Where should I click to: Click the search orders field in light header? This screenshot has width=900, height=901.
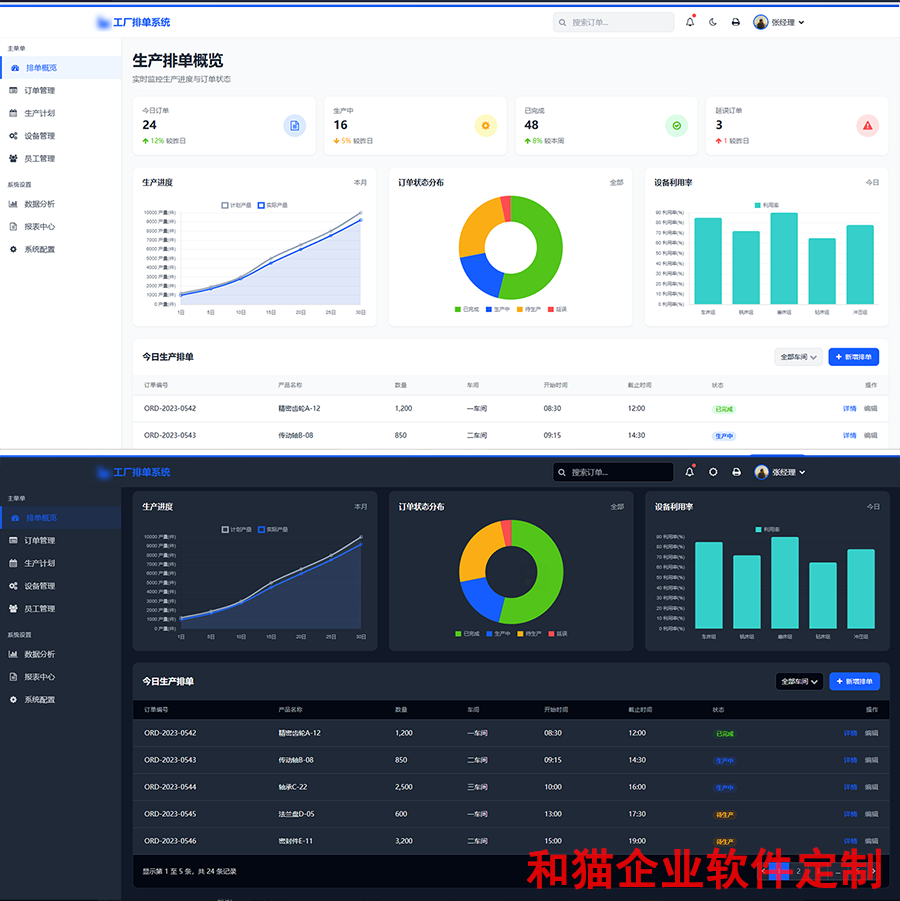tap(614, 22)
